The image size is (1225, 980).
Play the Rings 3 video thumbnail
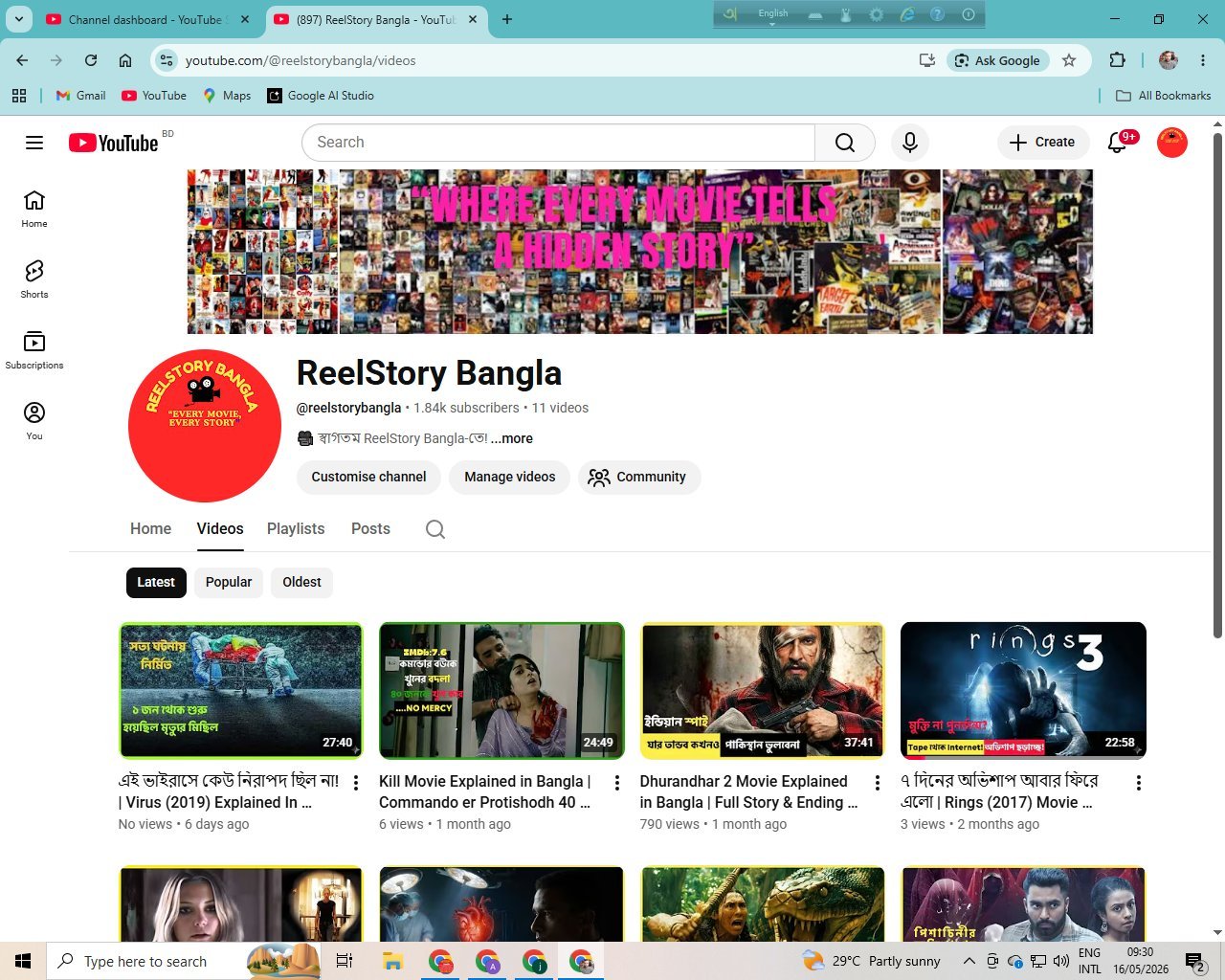pyautogui.click(x=1023, y=690)
